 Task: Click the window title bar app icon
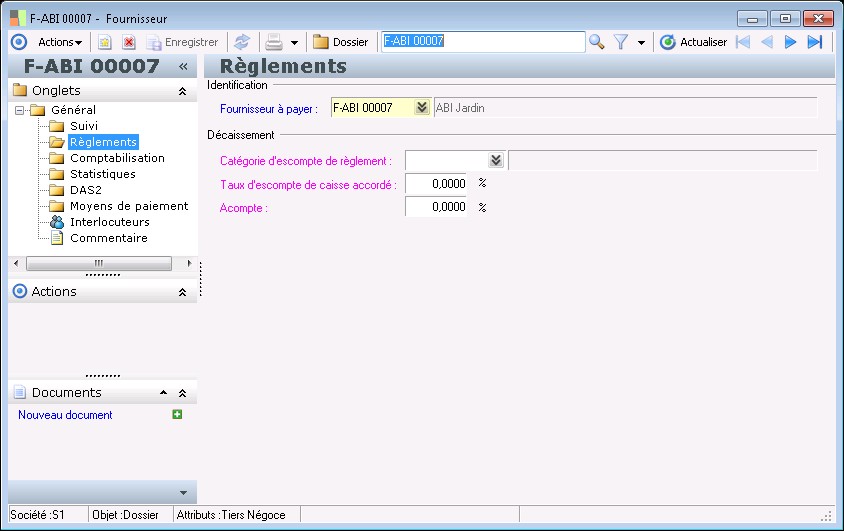click(18, 18)
